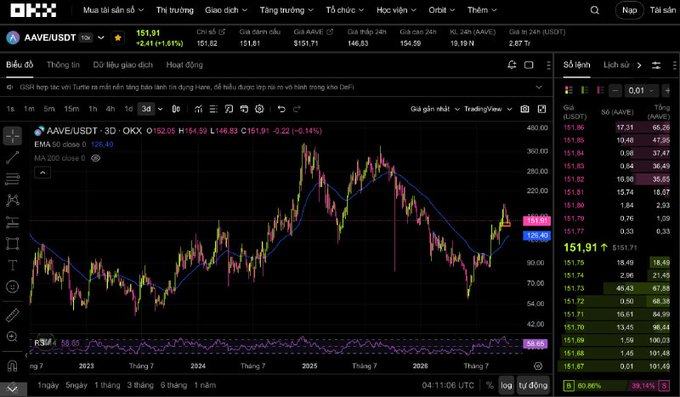Select the forecasting and measurement tool
680x397 pixels.
(x=13, y=222)
